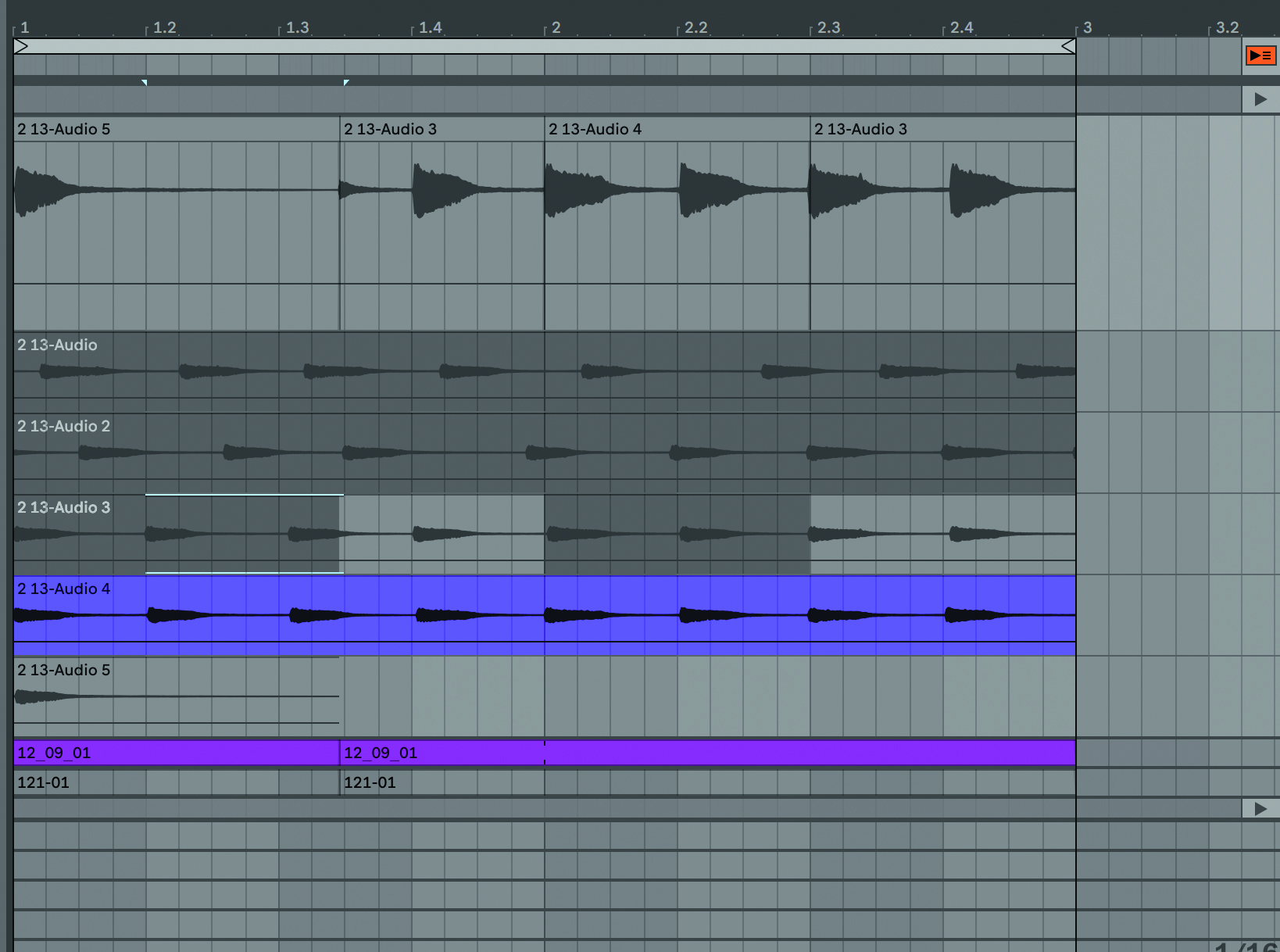Select the take lane clip '2 13-Audio 2'

tap(545, 453)
